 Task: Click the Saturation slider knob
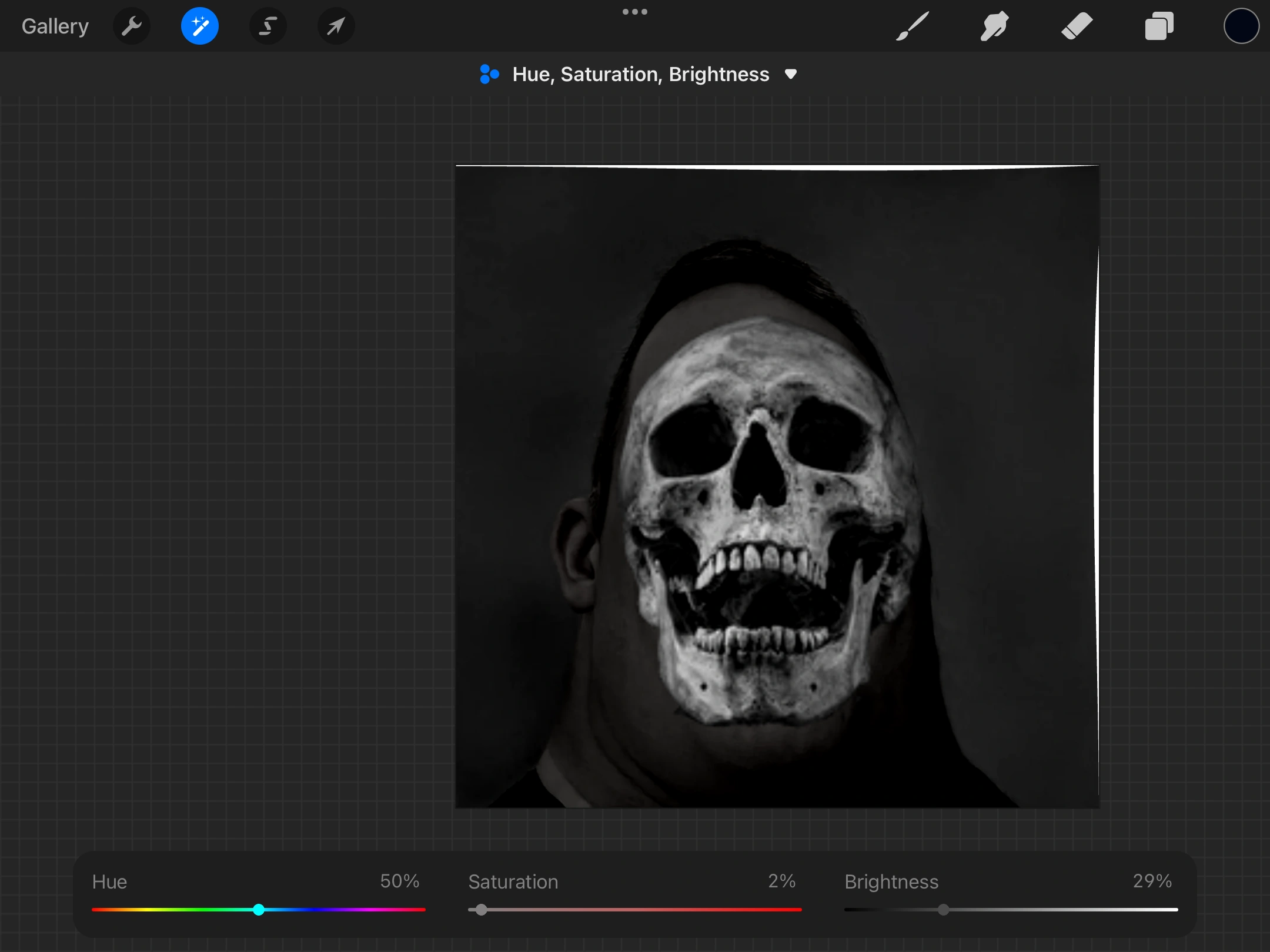coord(482,910)
